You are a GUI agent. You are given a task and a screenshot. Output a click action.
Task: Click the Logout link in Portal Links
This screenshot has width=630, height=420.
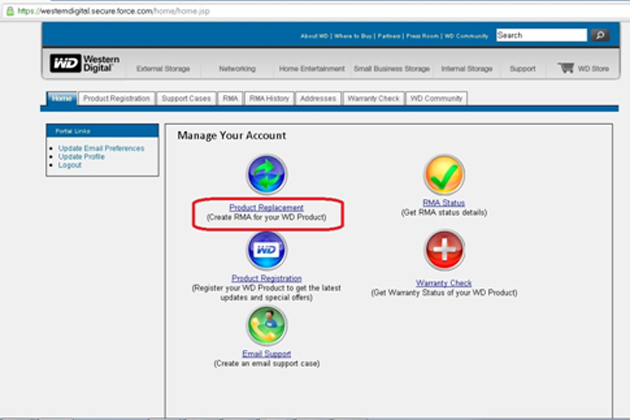click(70, 165)
